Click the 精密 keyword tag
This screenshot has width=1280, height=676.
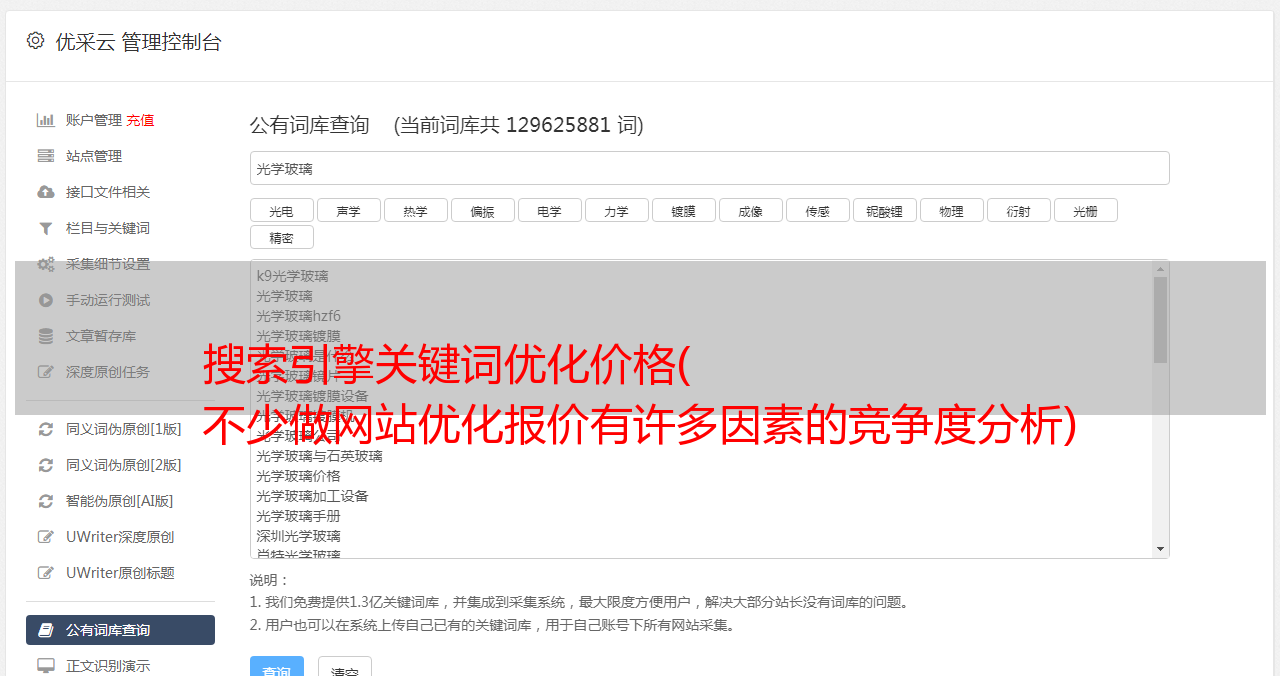(x=281, y=238)
